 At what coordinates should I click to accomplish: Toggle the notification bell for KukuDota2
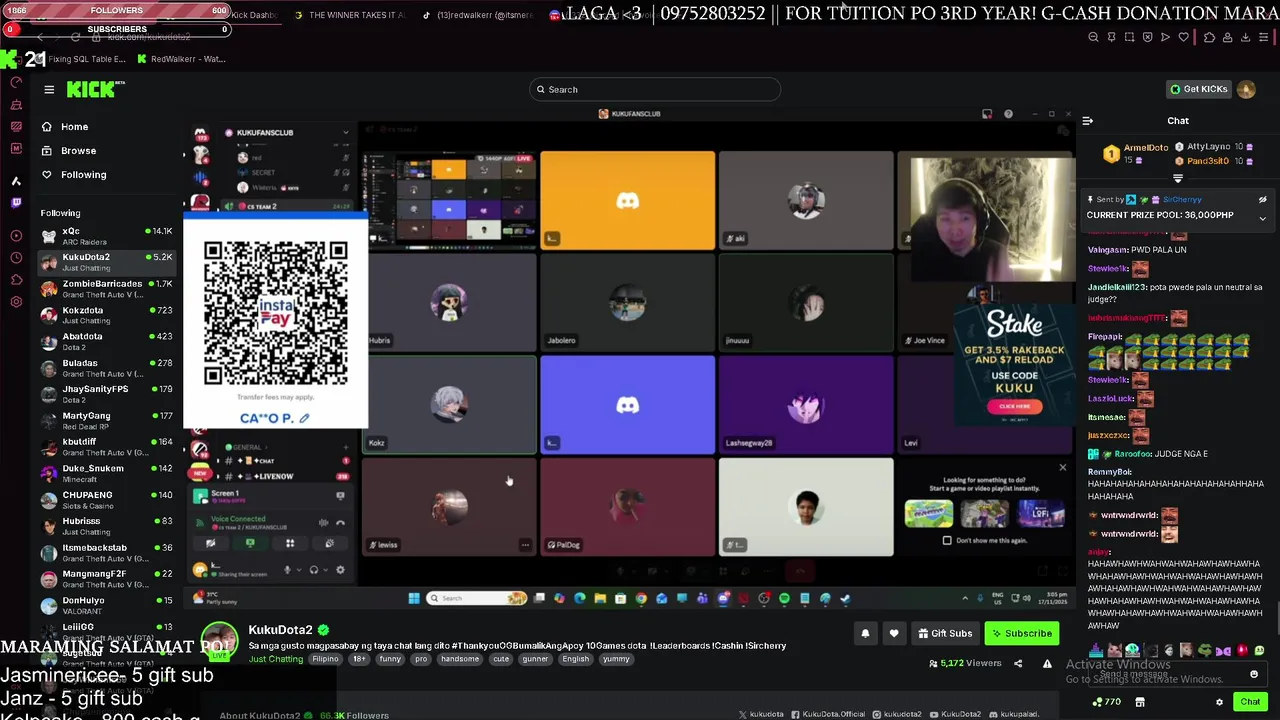865,633
